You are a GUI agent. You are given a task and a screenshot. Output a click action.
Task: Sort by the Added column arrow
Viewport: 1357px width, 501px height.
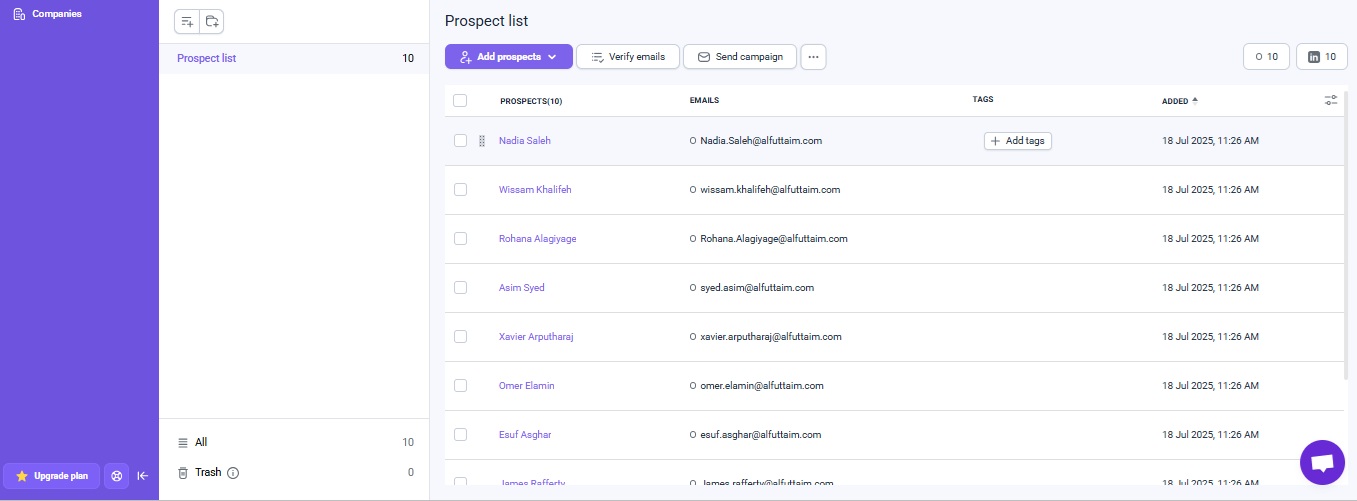coord(1195,100)
